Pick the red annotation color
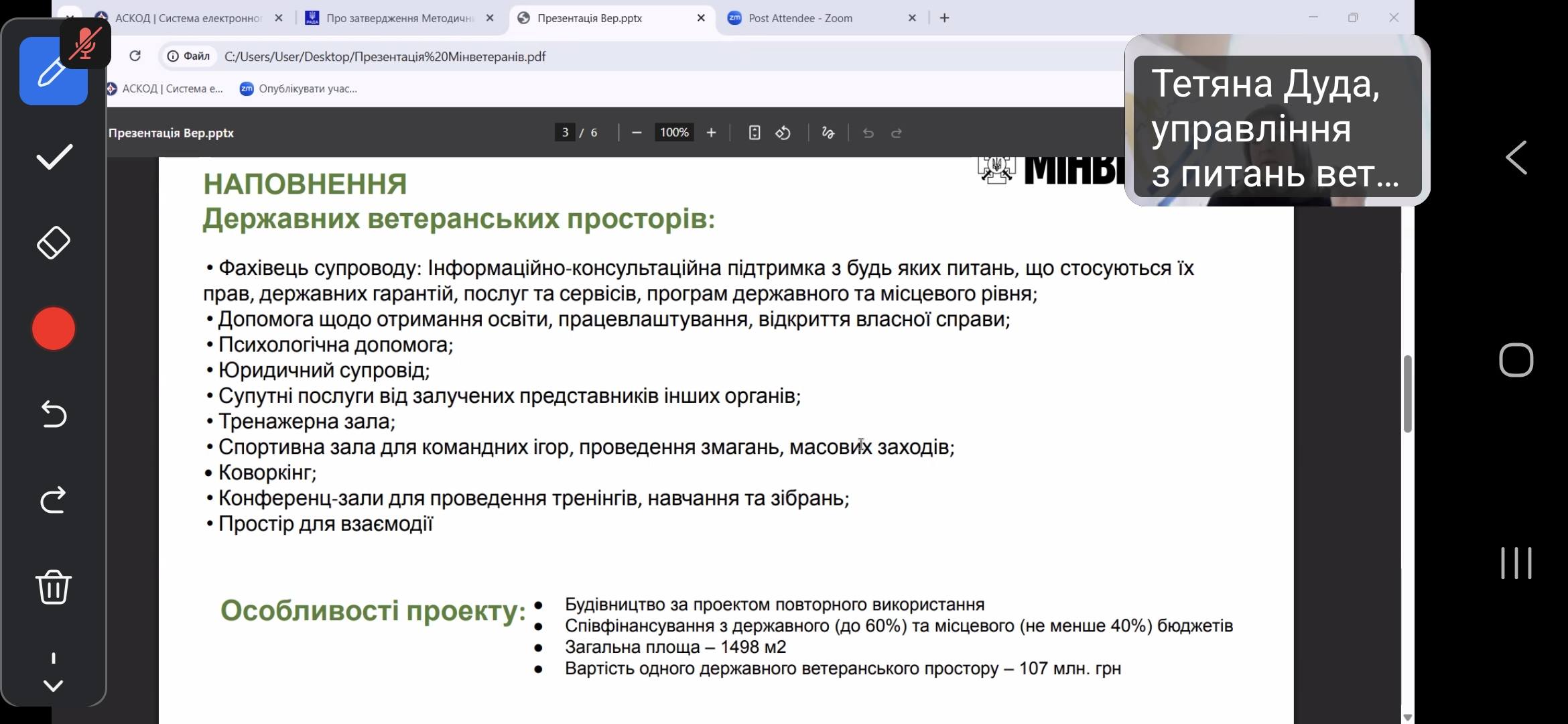The width and height of the screenshot is (1568, 724). [54, 328]
